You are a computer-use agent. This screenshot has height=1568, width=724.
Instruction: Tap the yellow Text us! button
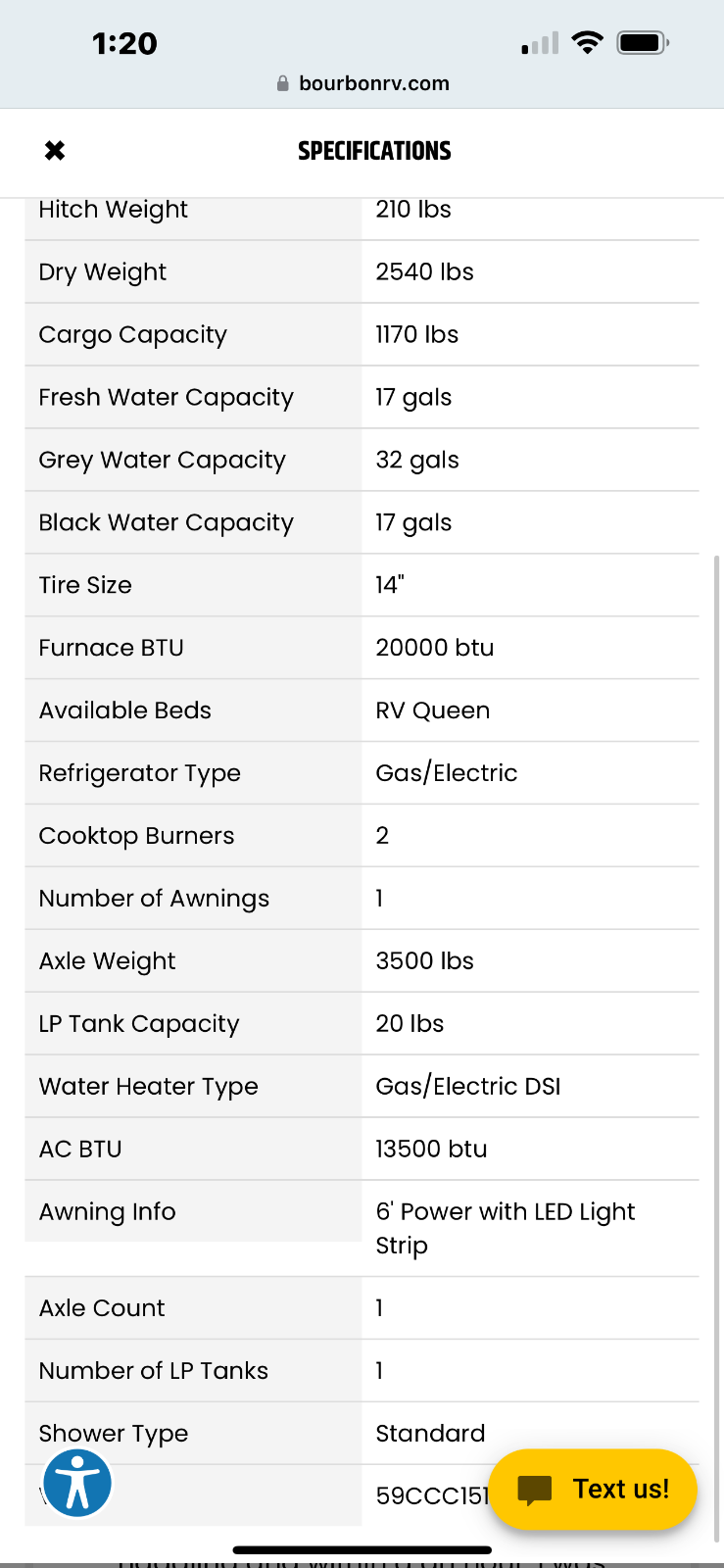593,1490
